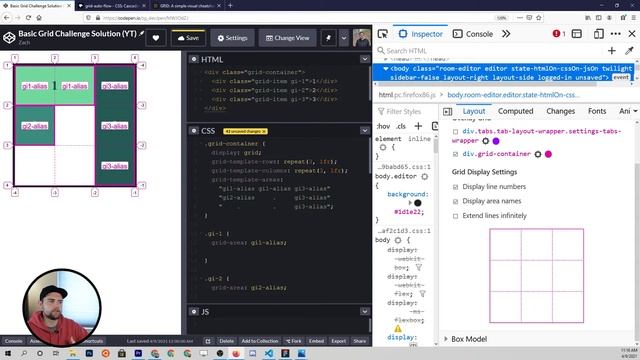Select node icon beside div.grid-container

pyautogui.click(x=538, y=154)
